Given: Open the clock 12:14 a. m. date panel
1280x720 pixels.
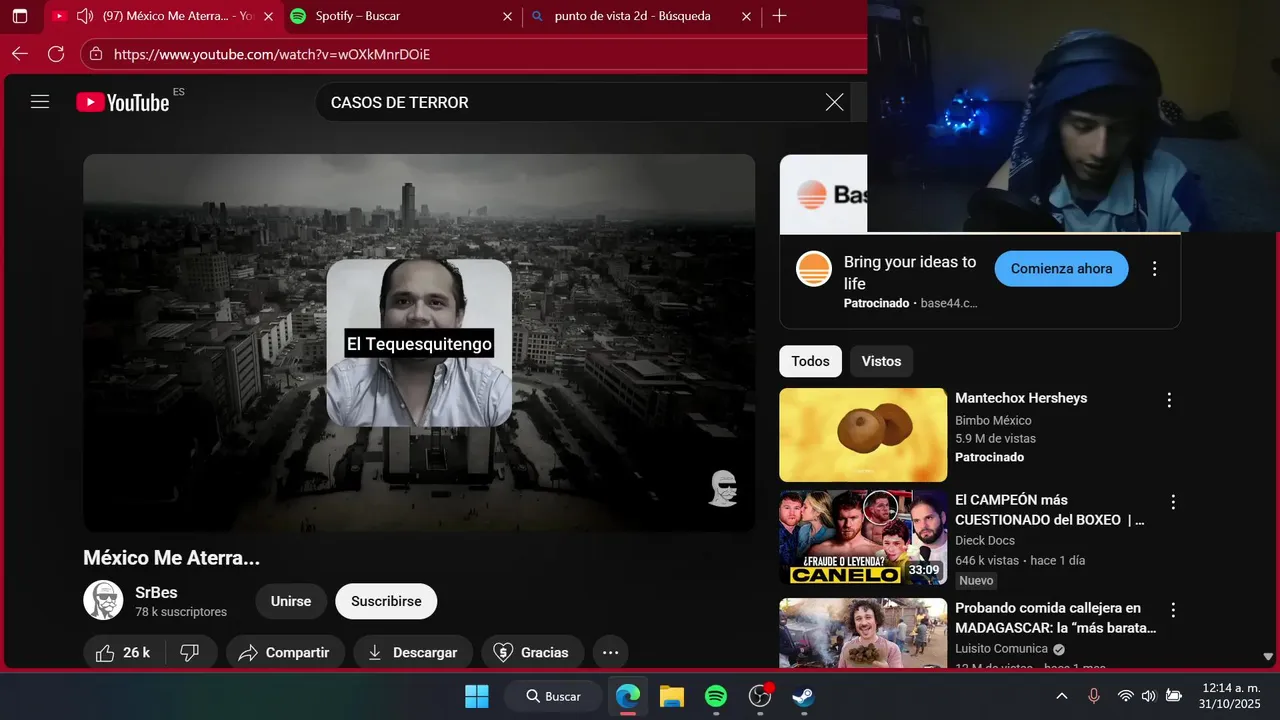Looking at the screenshot, I should coord(1232,696).
